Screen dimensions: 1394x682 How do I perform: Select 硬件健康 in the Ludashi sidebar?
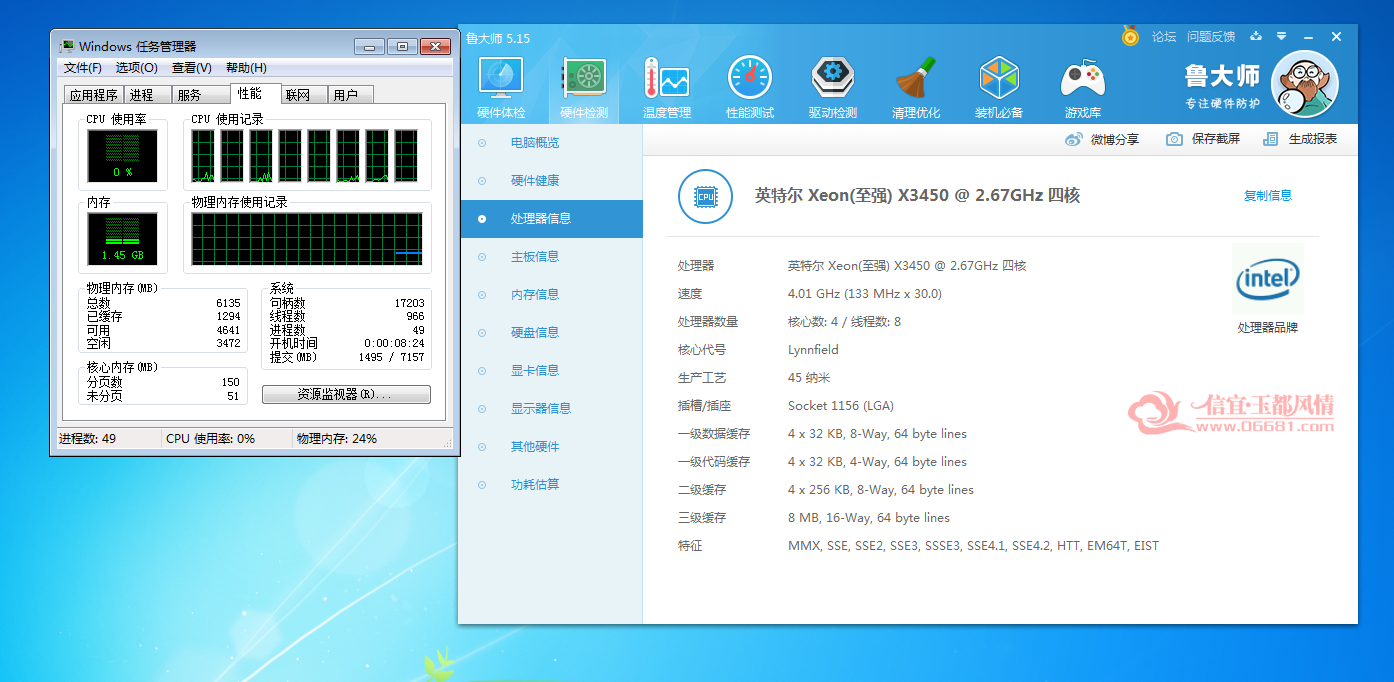point(551,181)
